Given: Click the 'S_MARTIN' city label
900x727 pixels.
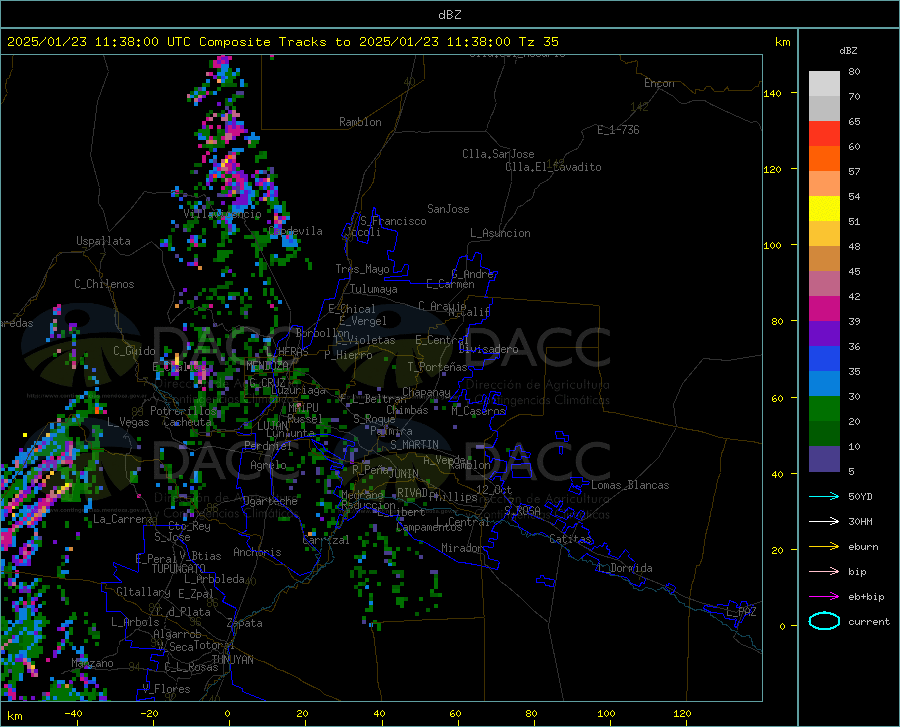Looking at the screenshot, I should click(x=414, y=445).
